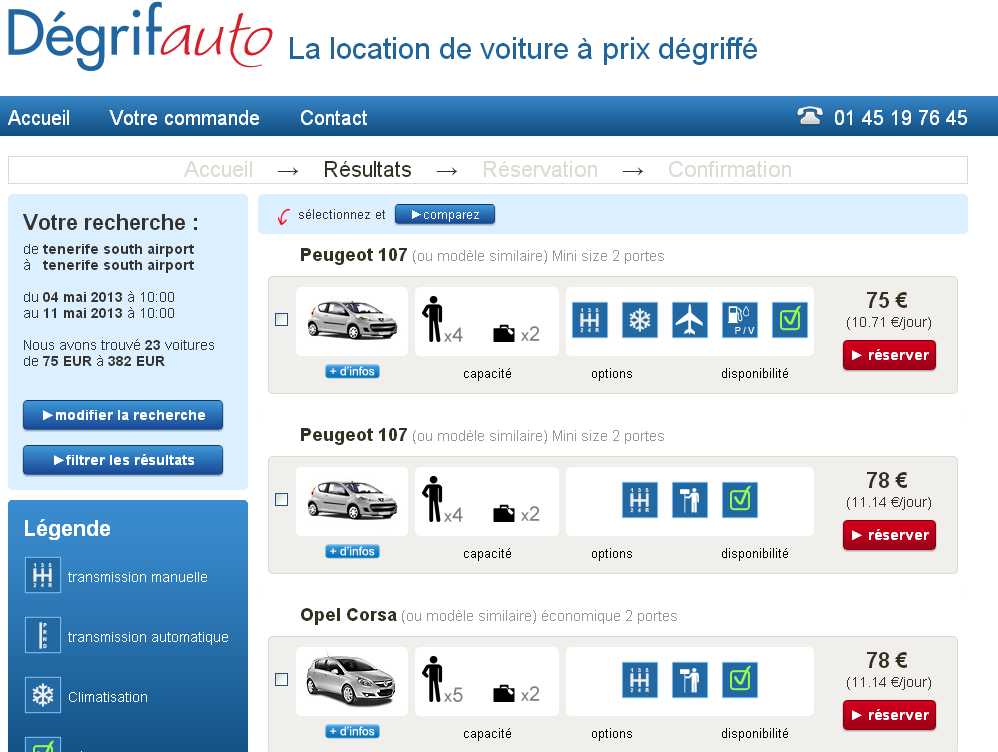Click the Climatisation snowflake legend icon

[x=42, y=696]
